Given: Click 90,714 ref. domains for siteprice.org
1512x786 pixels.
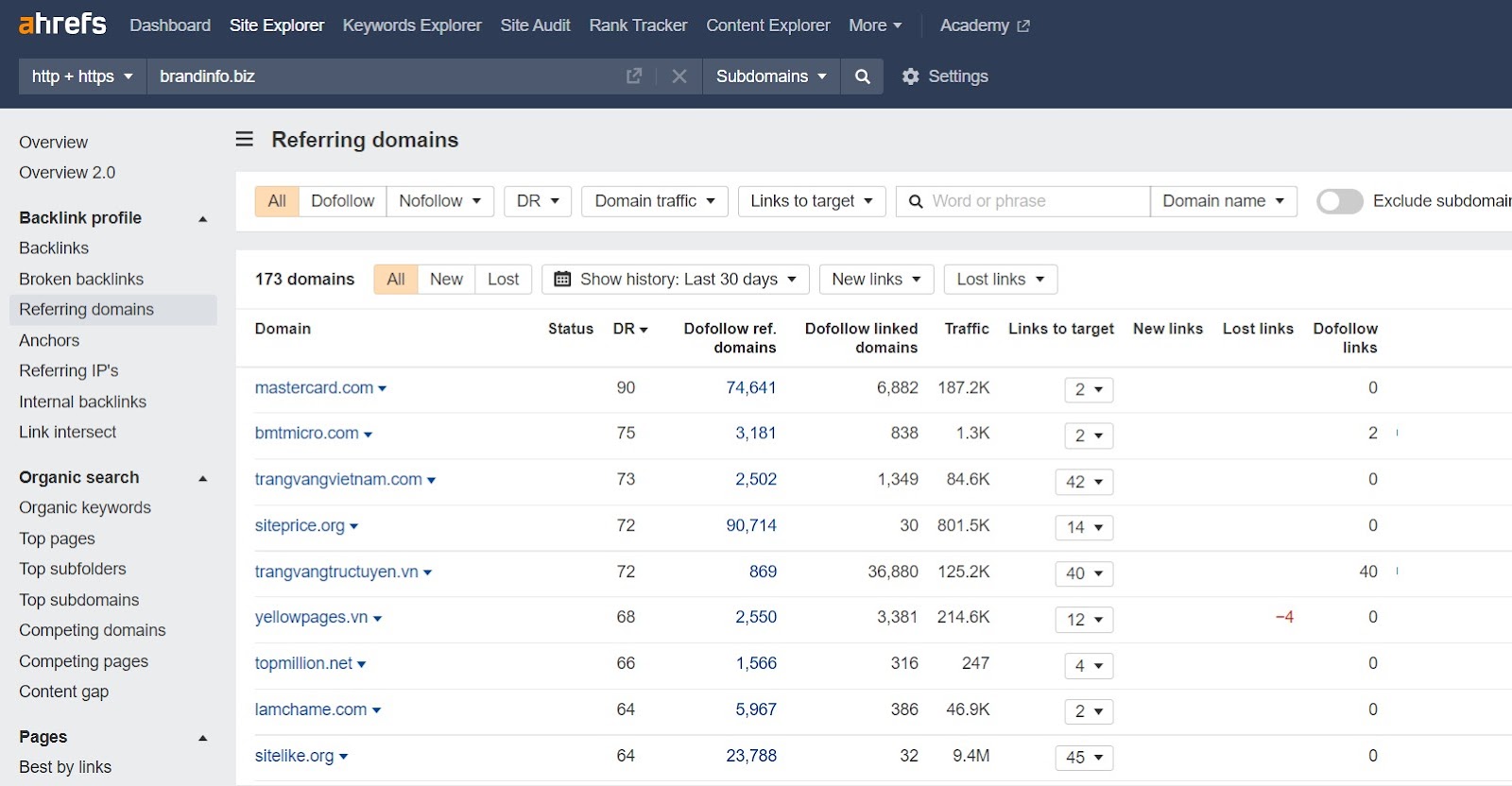Looking at the screenshot, I should (750, 526).
